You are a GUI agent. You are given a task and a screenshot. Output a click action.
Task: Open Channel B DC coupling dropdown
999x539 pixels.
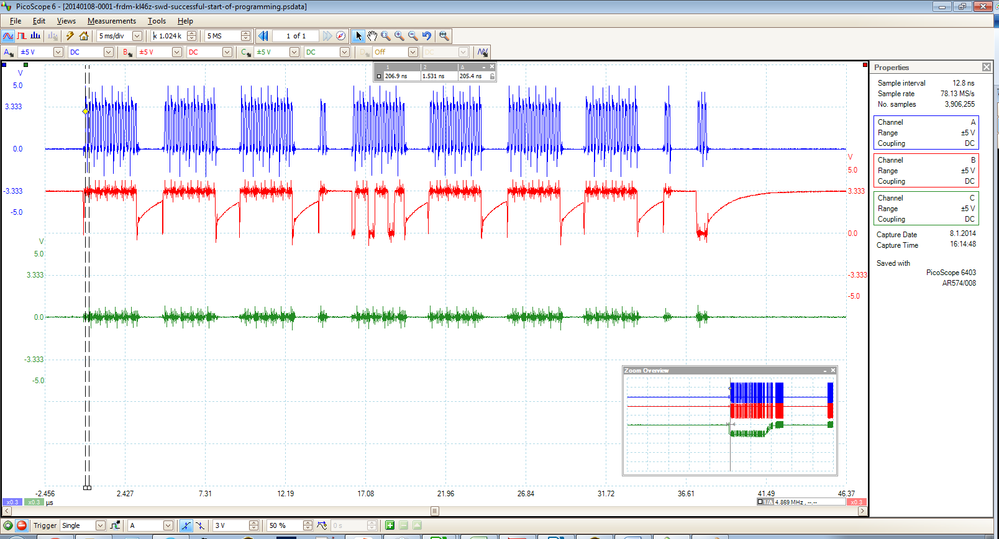point(227,52)
